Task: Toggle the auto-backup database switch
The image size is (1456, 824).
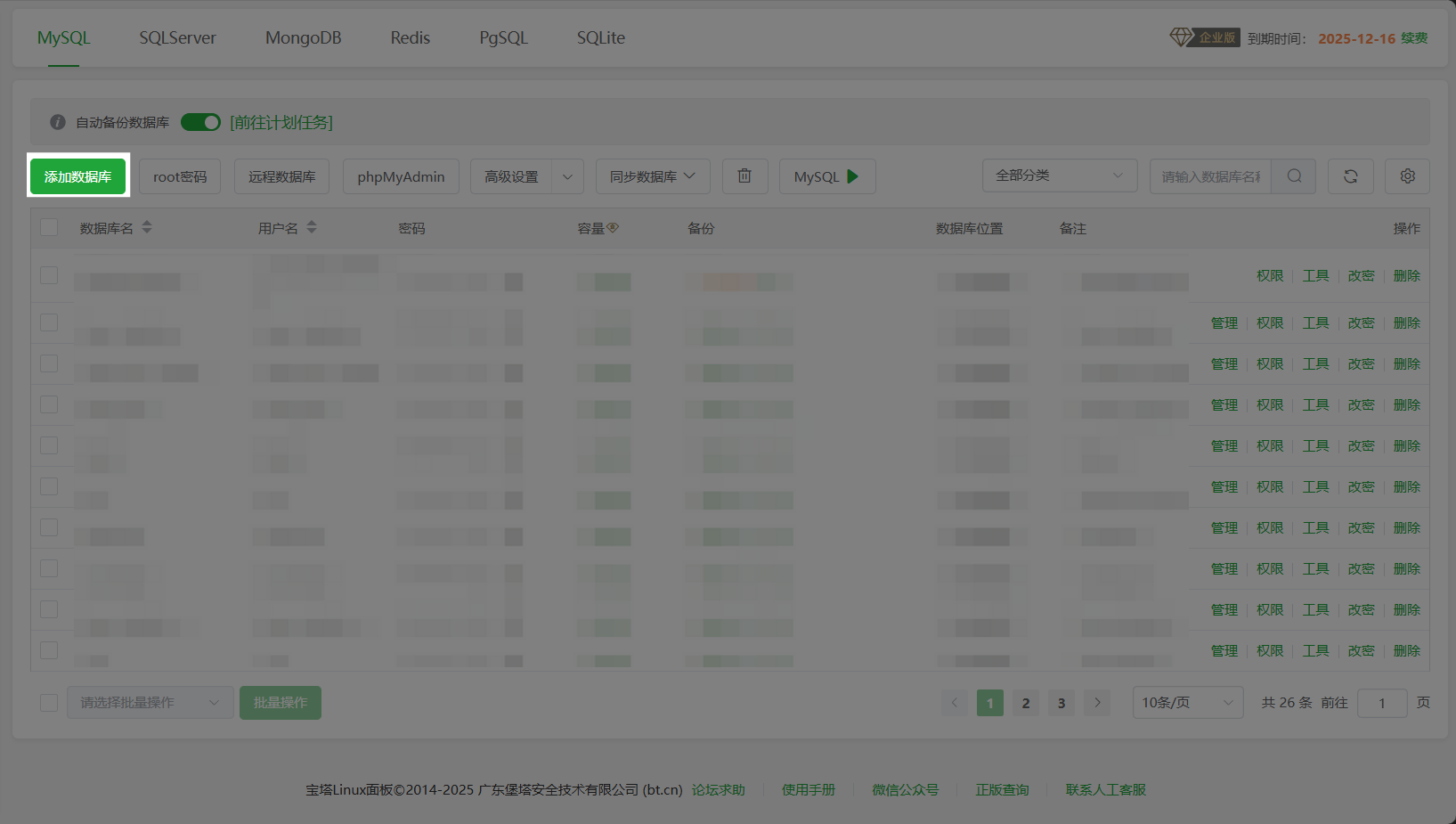Action: pos(200,122)
